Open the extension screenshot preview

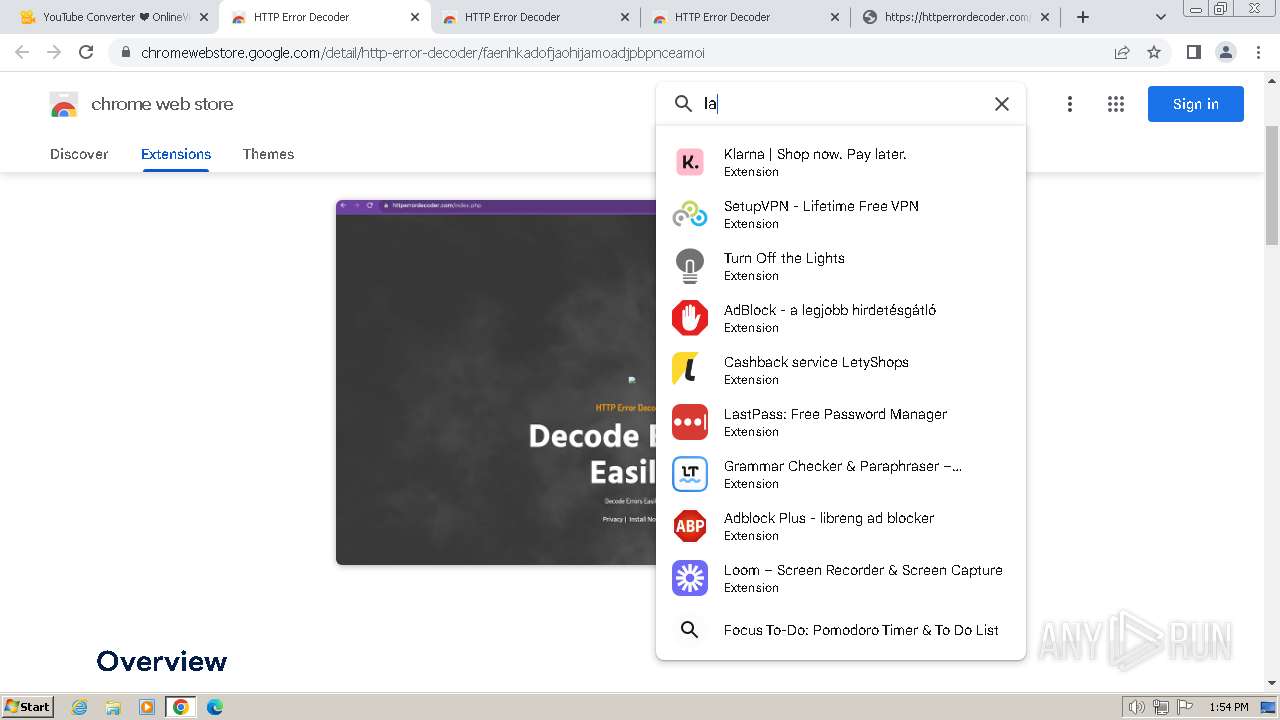tap(496, 382)
